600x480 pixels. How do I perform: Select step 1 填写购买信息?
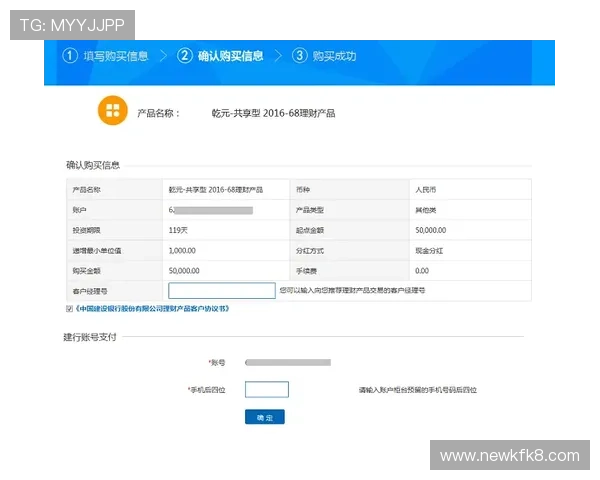105,56
